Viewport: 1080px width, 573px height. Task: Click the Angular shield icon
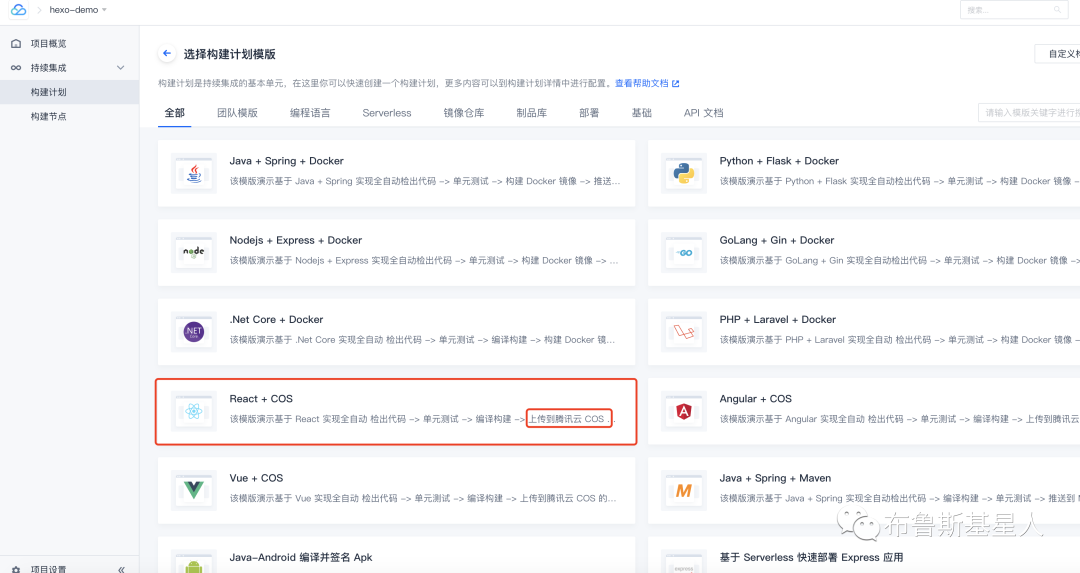(684, 411)
